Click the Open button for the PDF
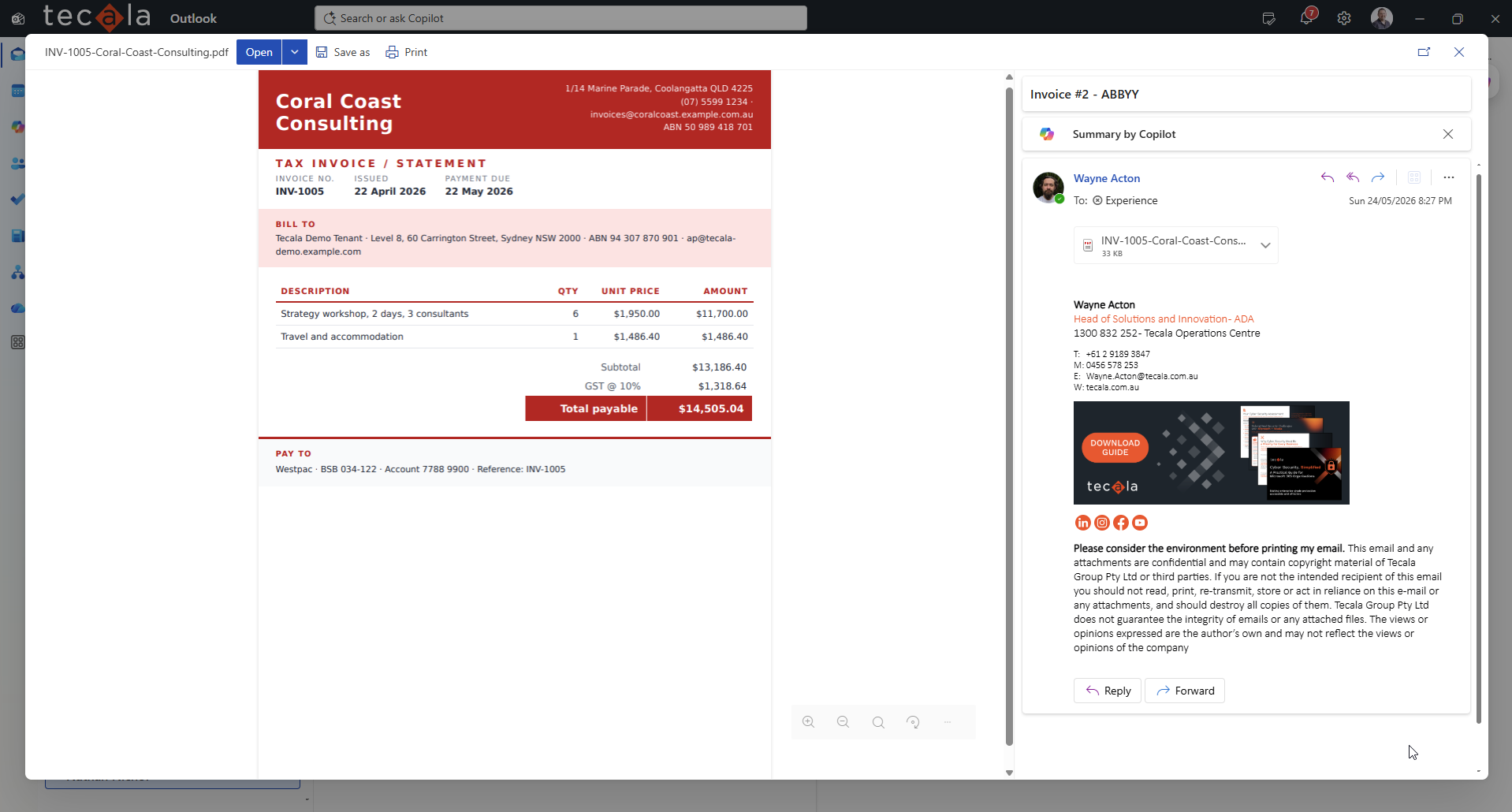Viewport: 1512px width, 812px height. [259, 52]
